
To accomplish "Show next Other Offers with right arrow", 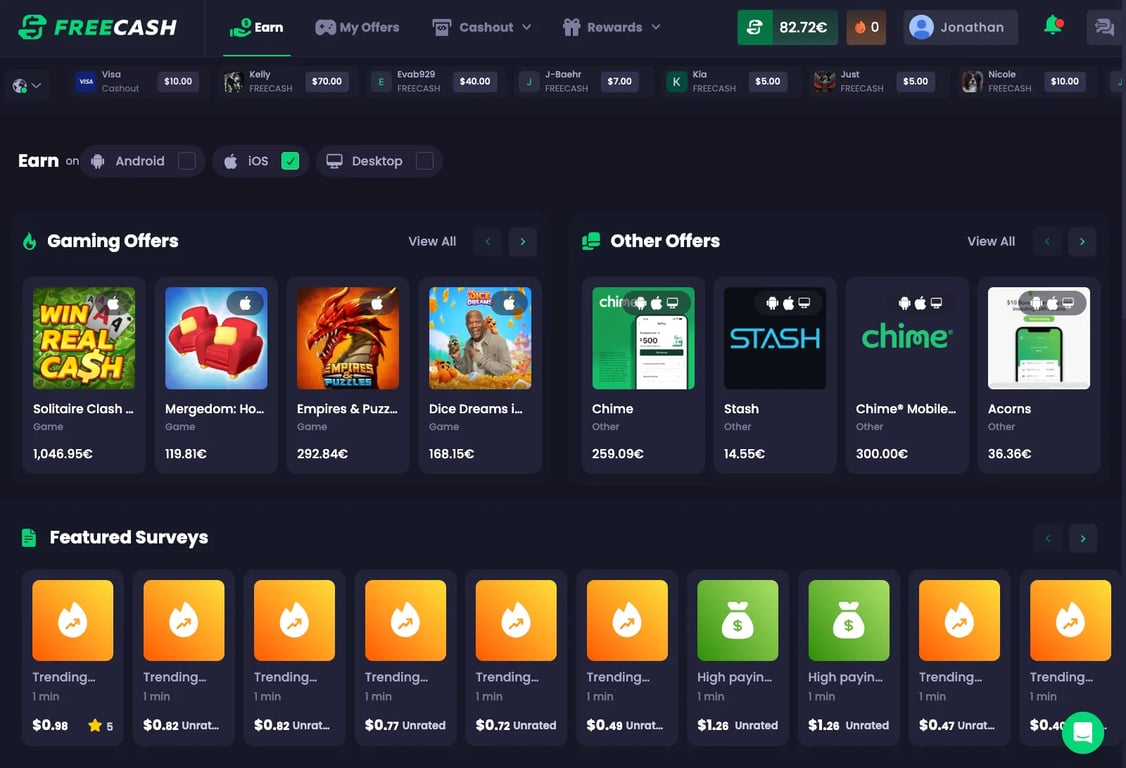I will click(1081, 241).
